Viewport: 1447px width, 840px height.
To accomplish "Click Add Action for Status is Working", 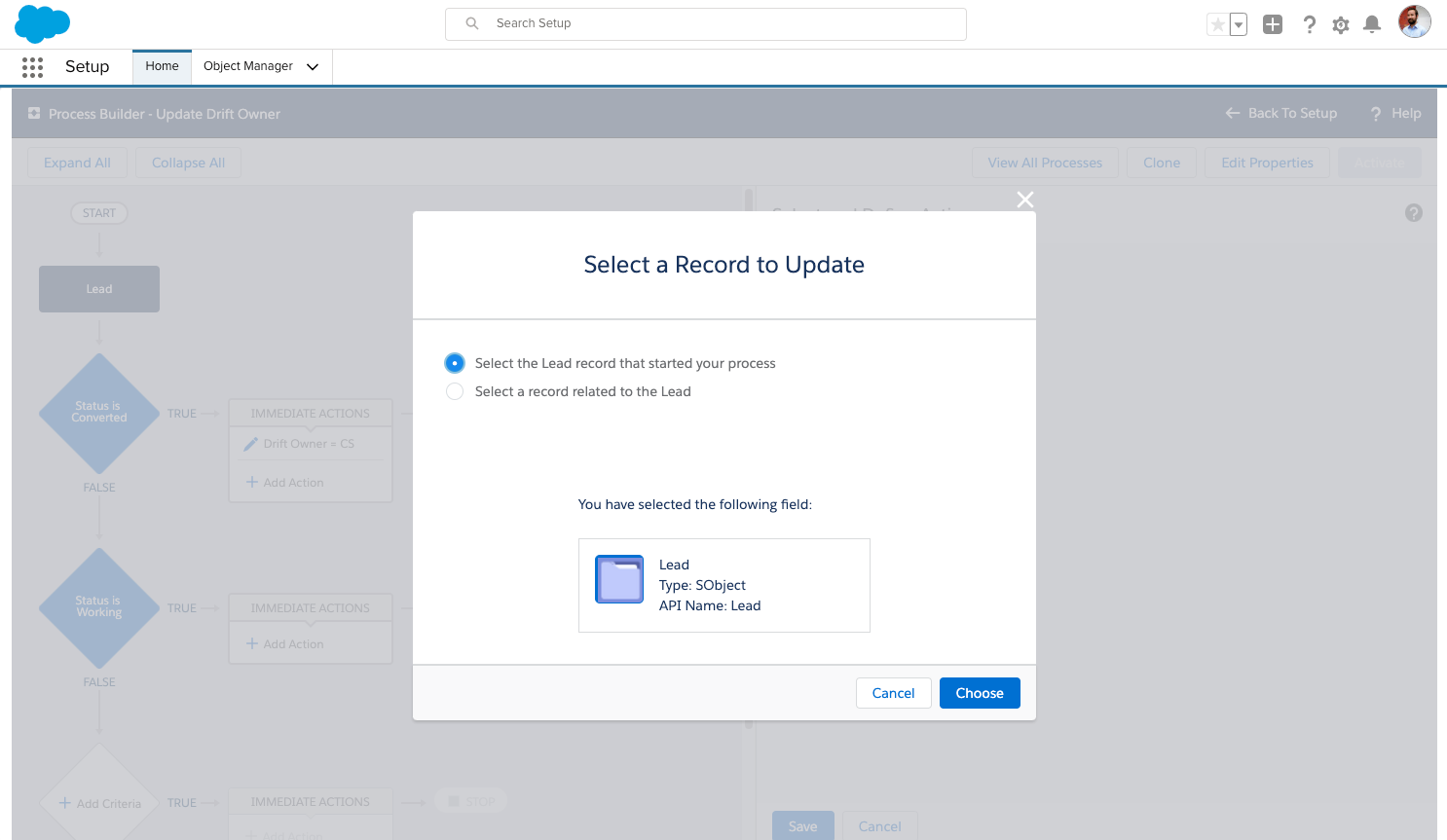I will 285,644.
